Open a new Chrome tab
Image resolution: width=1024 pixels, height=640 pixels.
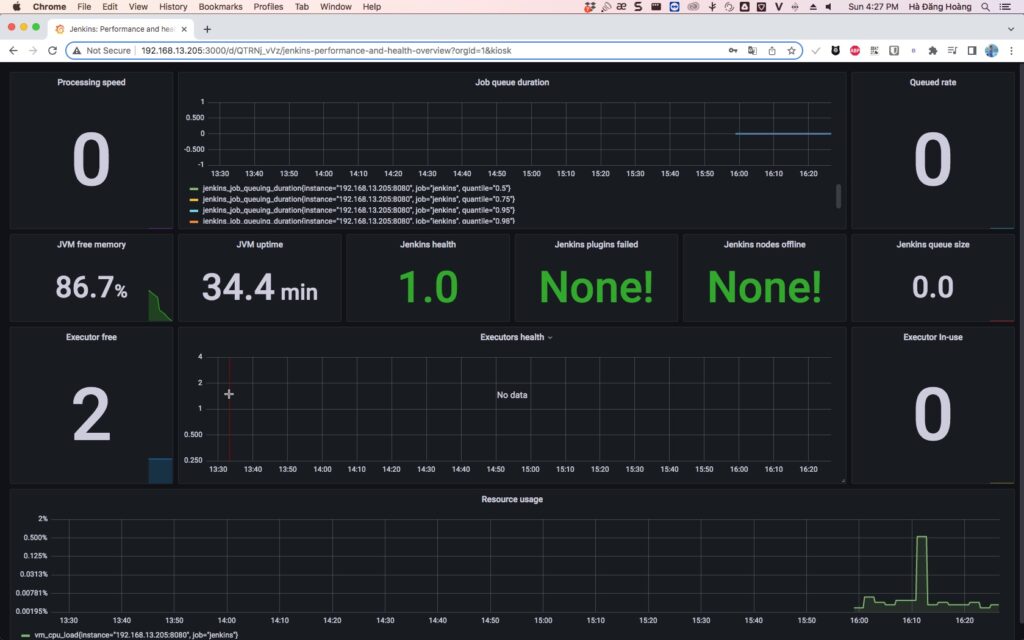point(207,29)
